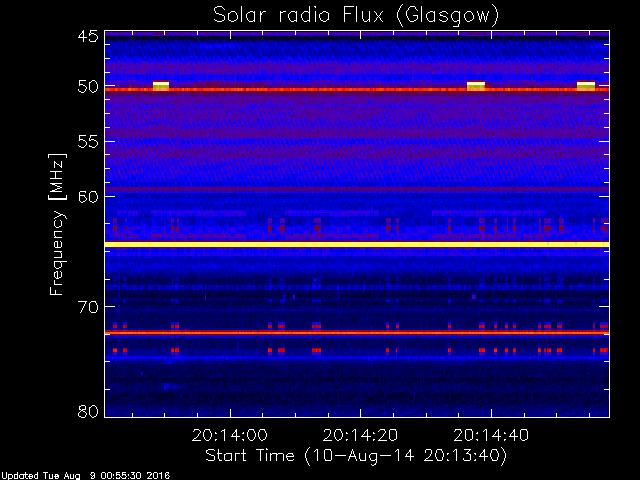Click the bright yellow emission band near 64 MHz
Screen dimensions: 640x480
coord(357,244)
